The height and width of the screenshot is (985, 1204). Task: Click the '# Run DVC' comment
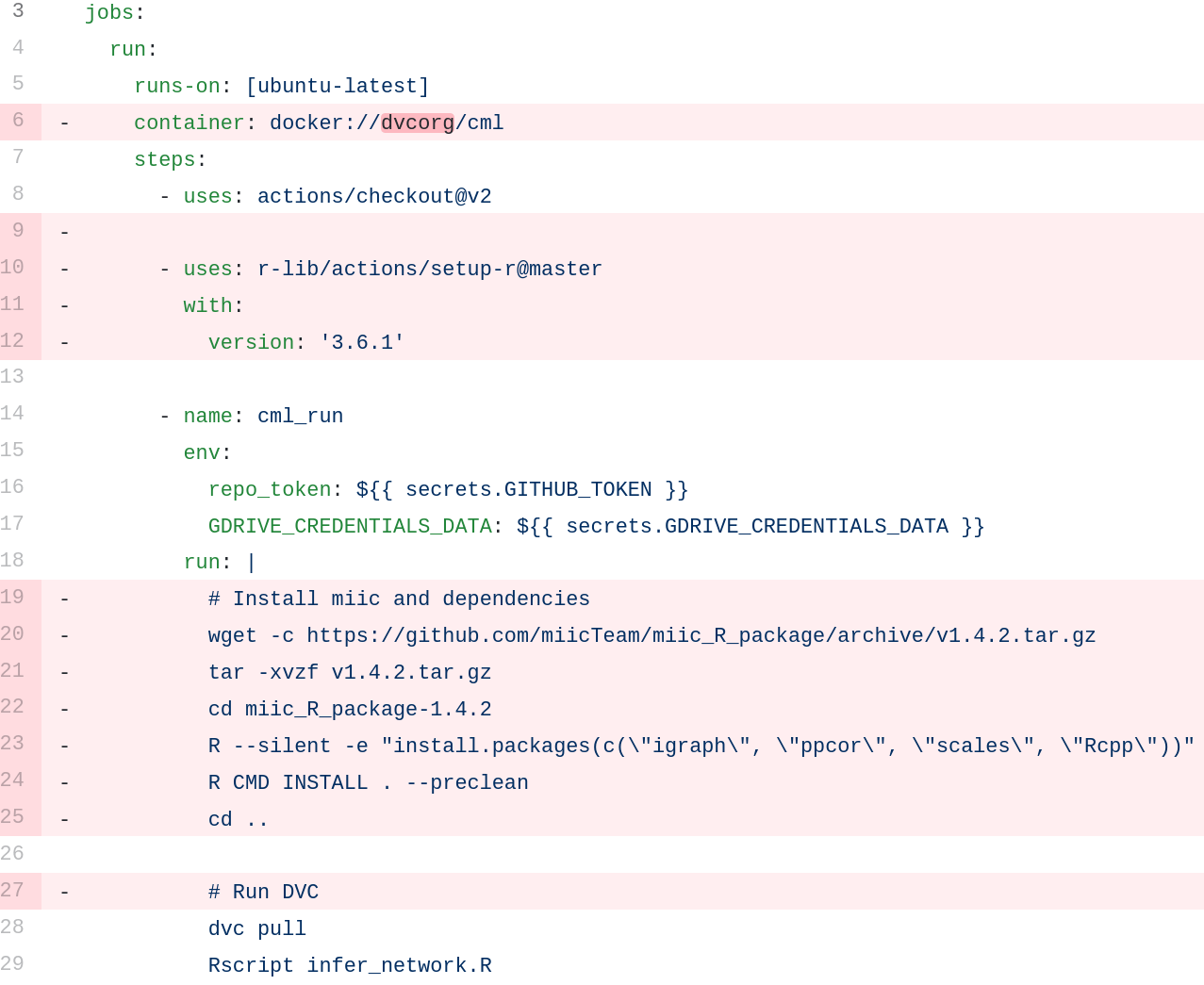(x=263, y=893)
